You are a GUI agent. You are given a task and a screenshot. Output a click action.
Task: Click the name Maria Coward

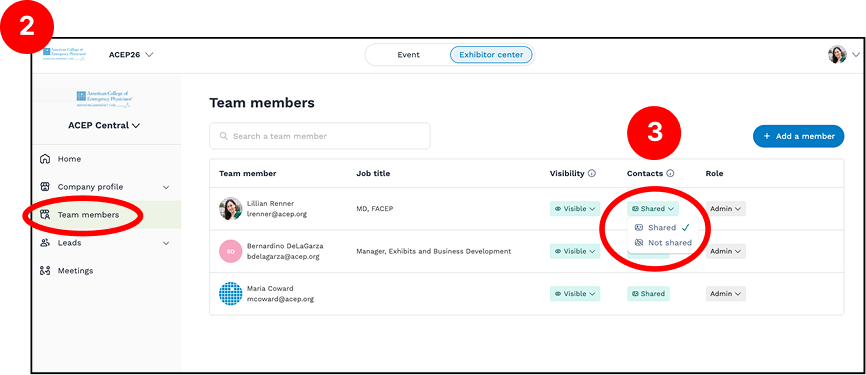click(x=270, y=288)
